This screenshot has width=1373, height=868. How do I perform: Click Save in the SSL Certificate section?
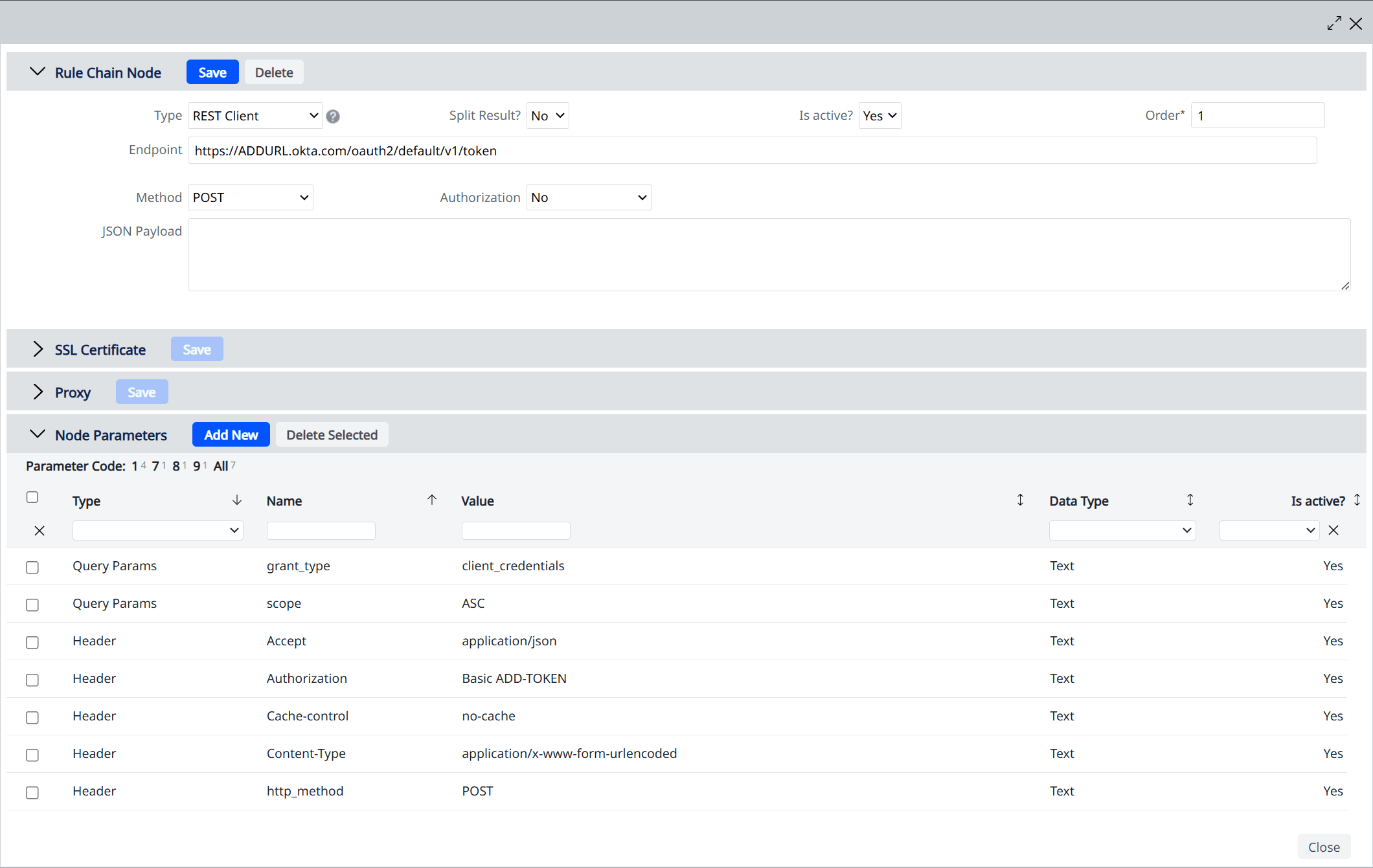point(197,349)
